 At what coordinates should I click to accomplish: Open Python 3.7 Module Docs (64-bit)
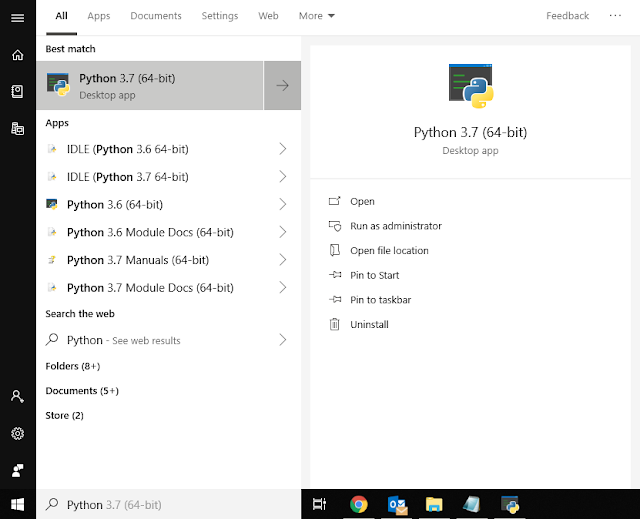click(169, 287)
